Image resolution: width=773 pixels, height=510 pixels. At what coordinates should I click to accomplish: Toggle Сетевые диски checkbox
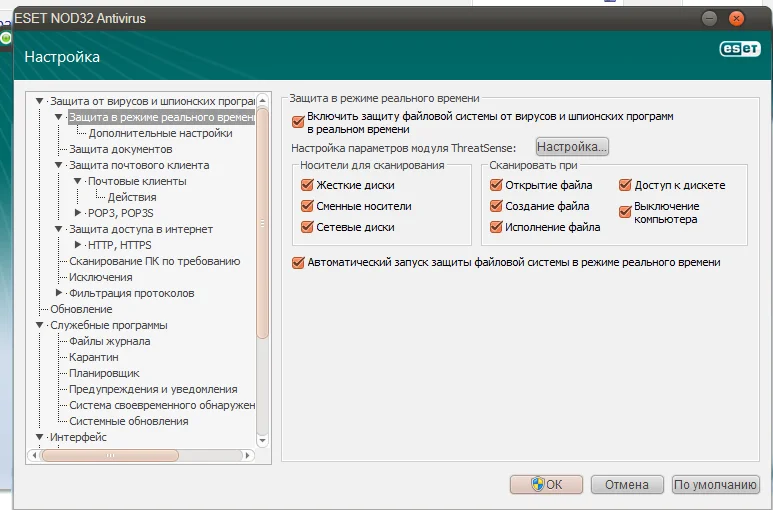point(307,227)
